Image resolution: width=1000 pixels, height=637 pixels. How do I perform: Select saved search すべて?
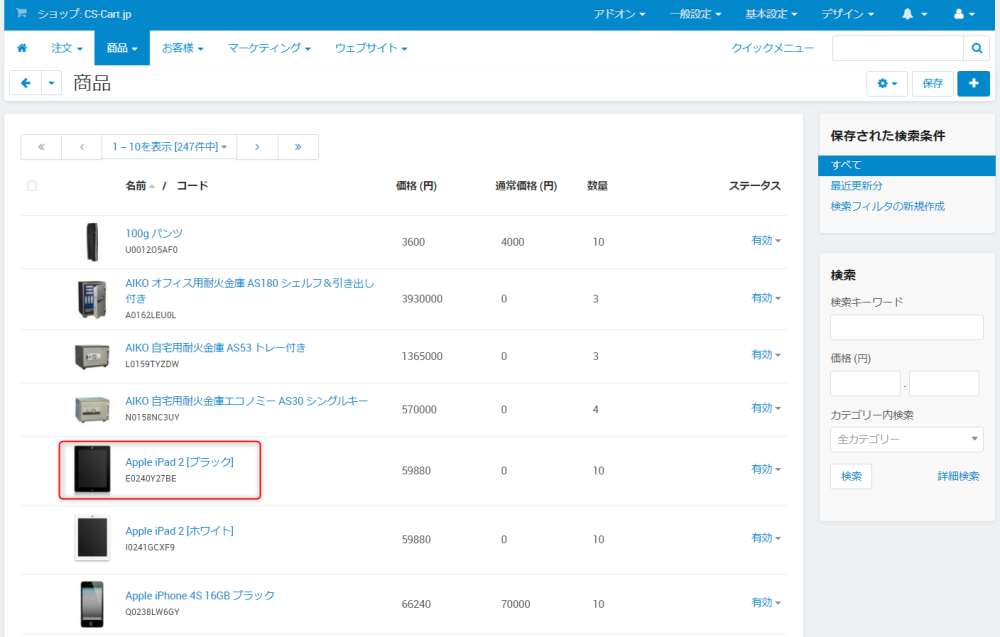[x=906, y=165]
